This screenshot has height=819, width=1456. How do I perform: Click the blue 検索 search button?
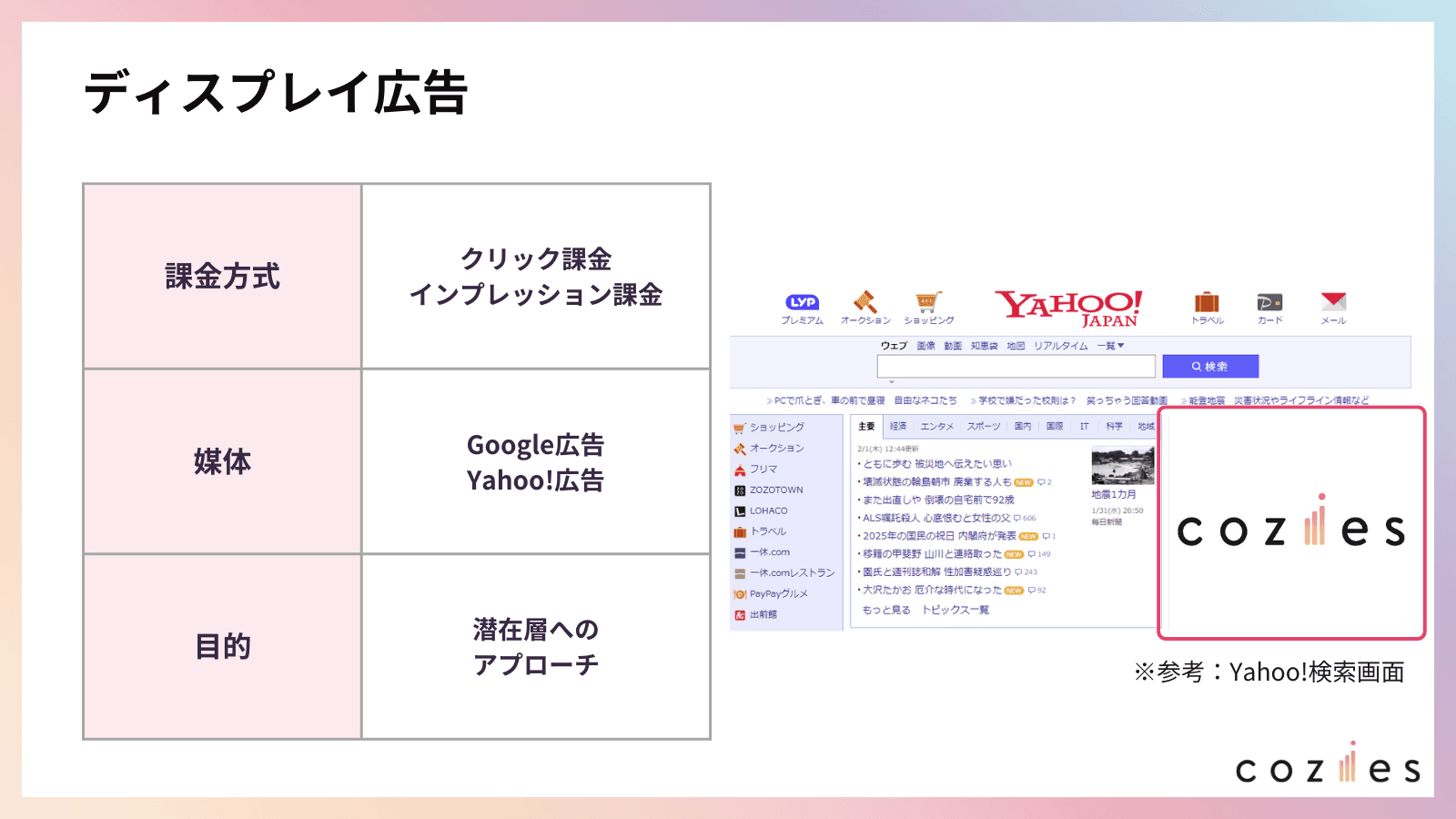tap(1210, 366)
